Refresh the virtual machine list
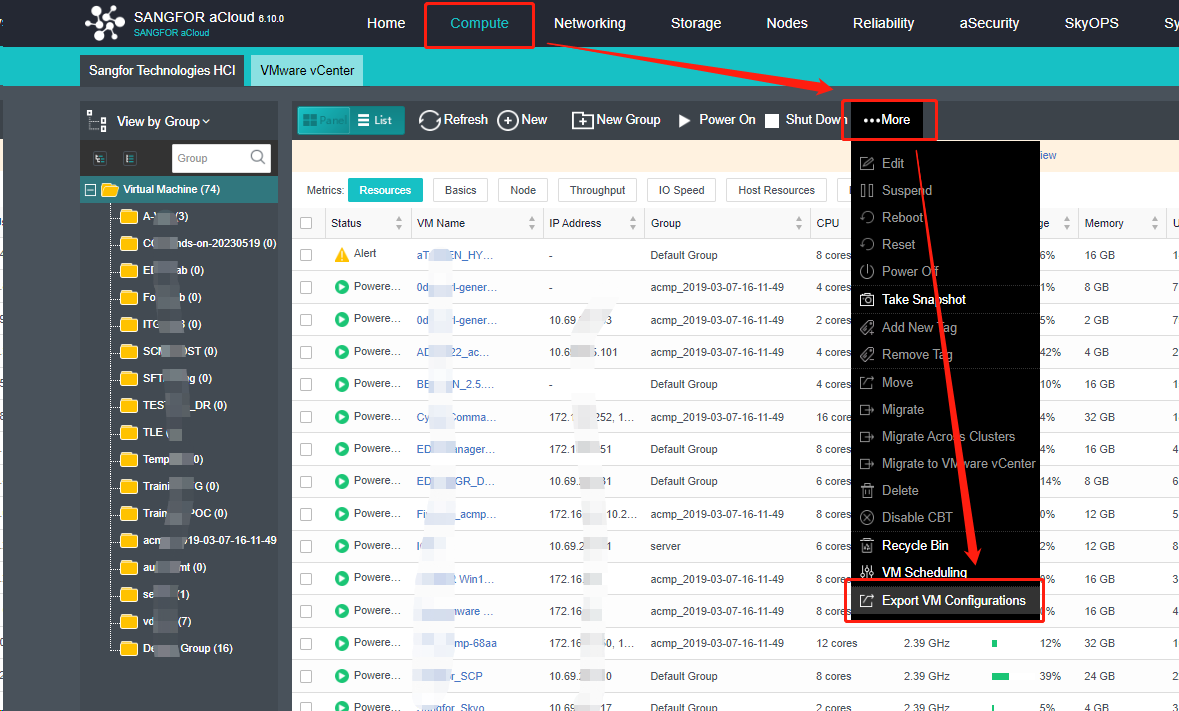The image size is (1179, 711). coord(453,120)
